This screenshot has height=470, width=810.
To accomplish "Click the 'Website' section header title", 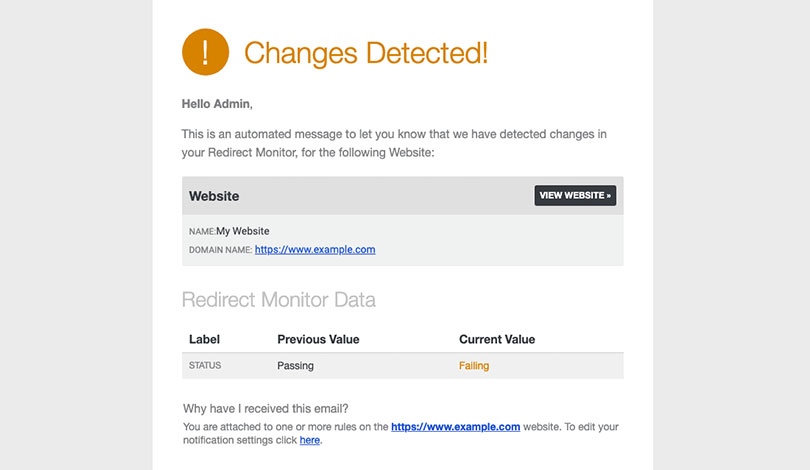I will 214,196.
